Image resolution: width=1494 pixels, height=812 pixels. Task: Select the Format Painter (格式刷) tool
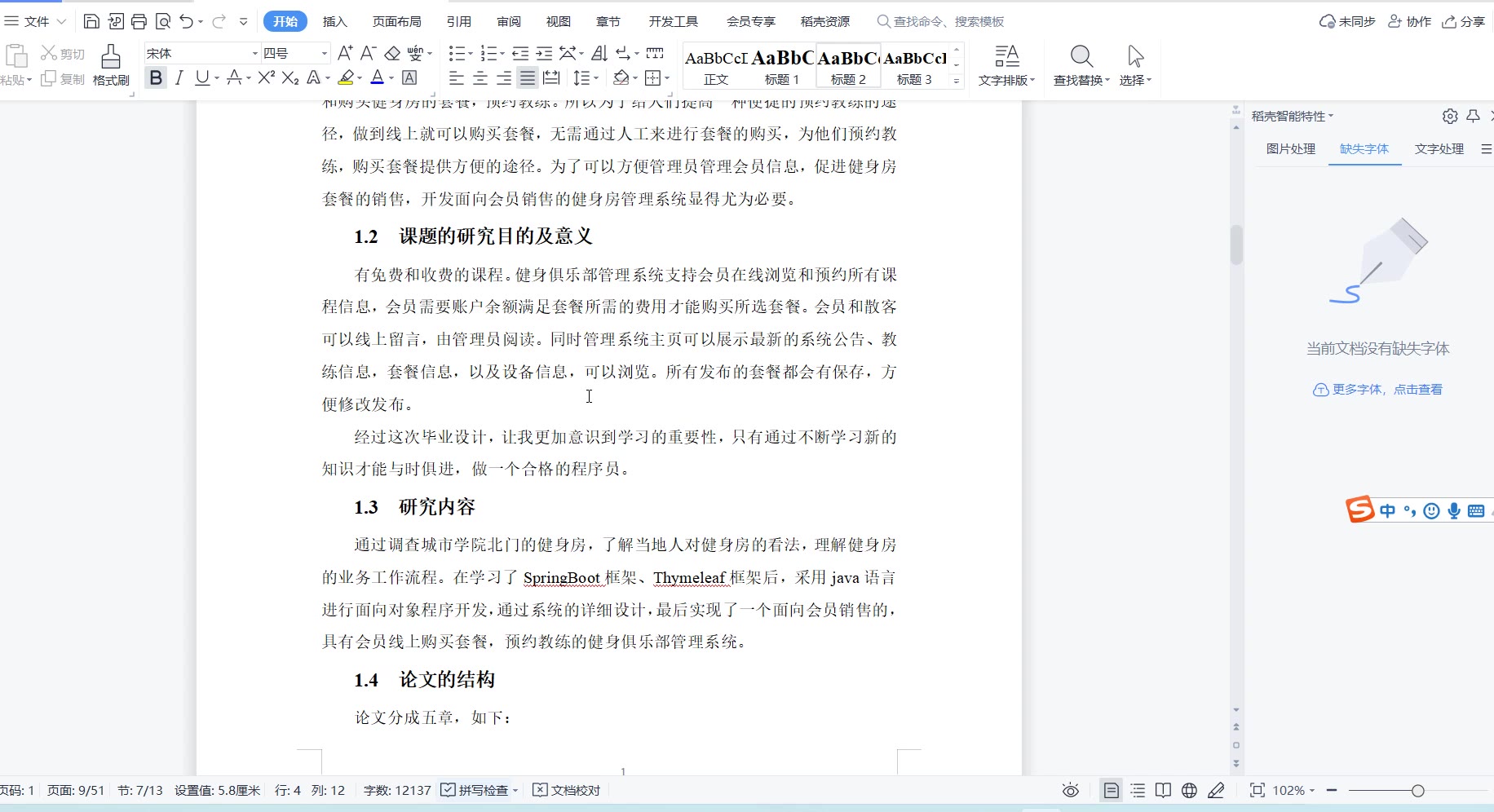coord(111,65)
